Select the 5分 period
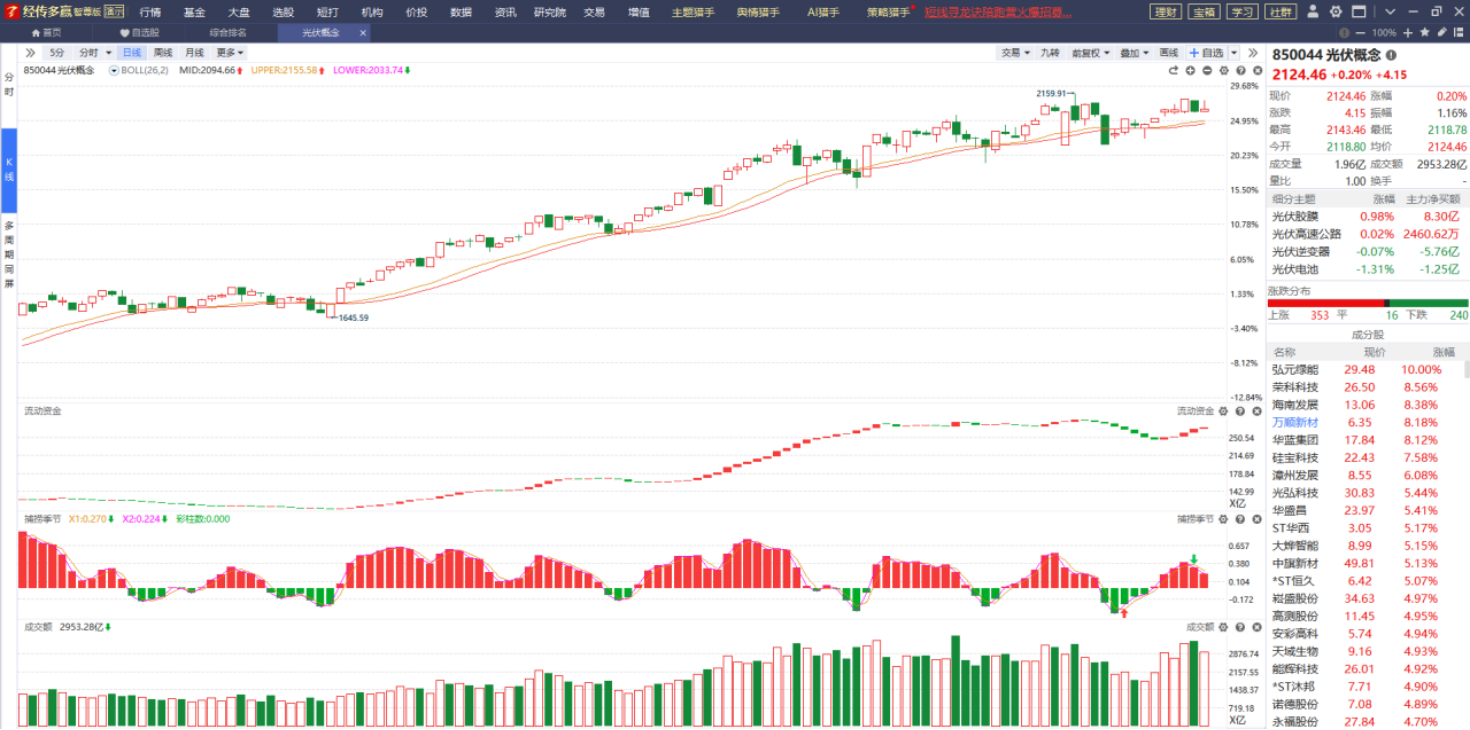 pyautogui.click(x=57, y=52)
